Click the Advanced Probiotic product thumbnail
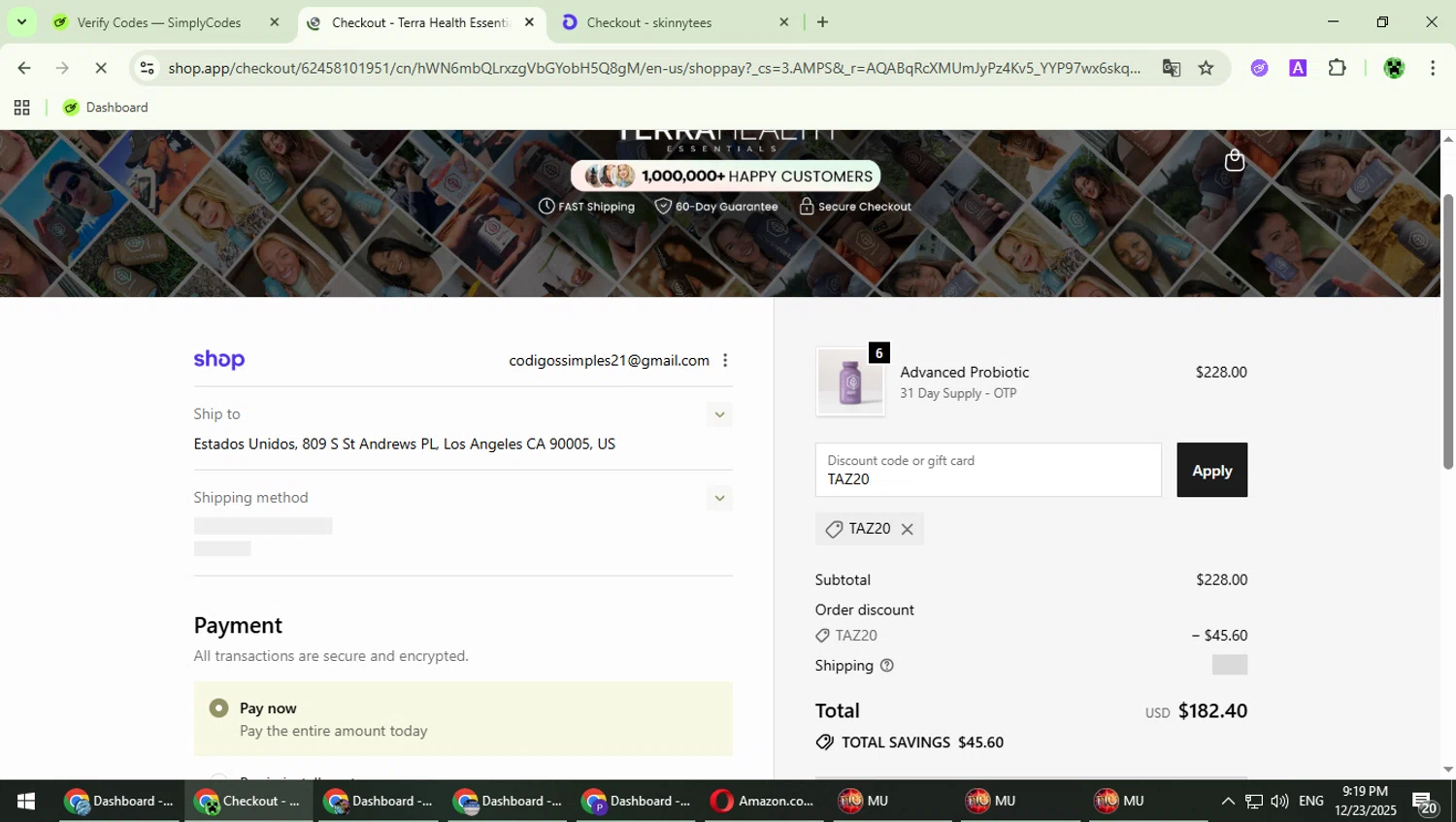Viewport: 1456px width, 822px height. 850,381
